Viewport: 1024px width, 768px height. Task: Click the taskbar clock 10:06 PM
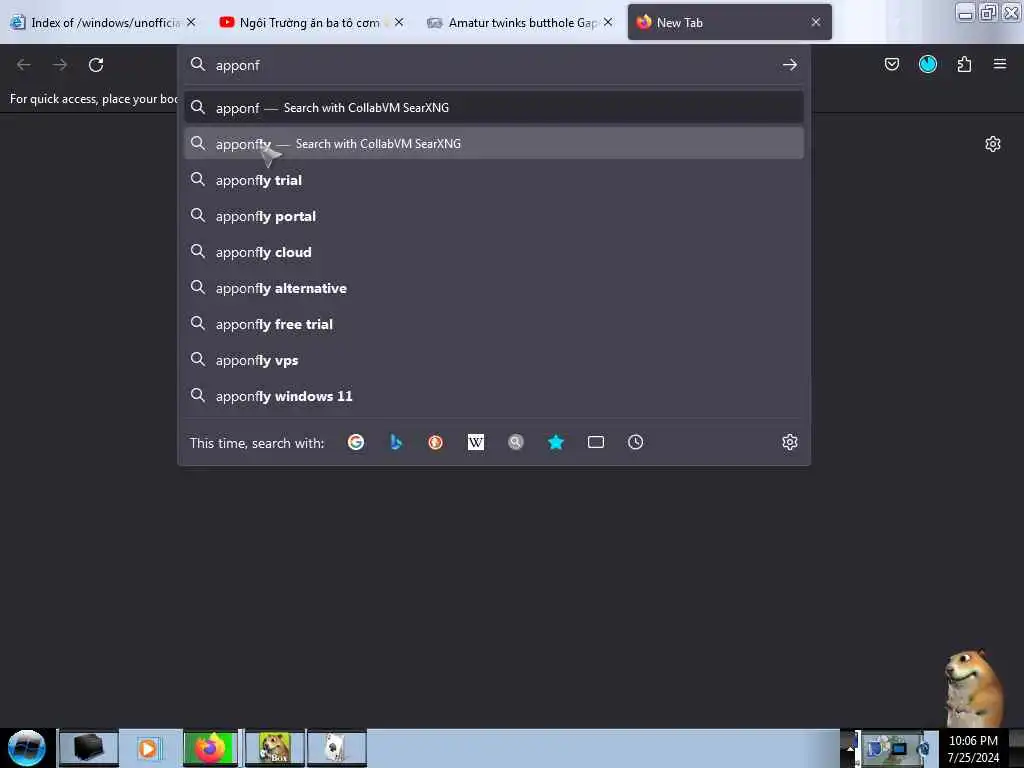[973, 748]
